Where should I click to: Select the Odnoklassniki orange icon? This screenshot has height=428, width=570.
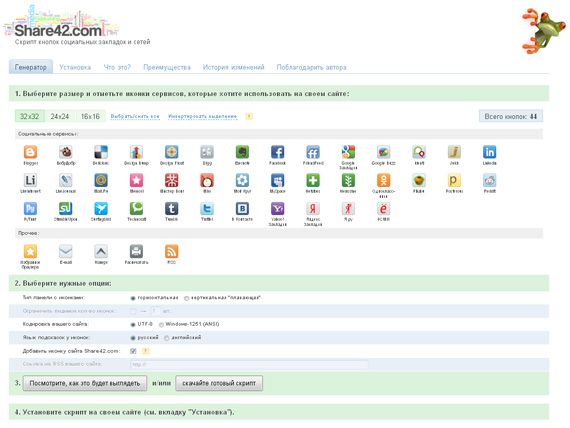coord(384,180)
